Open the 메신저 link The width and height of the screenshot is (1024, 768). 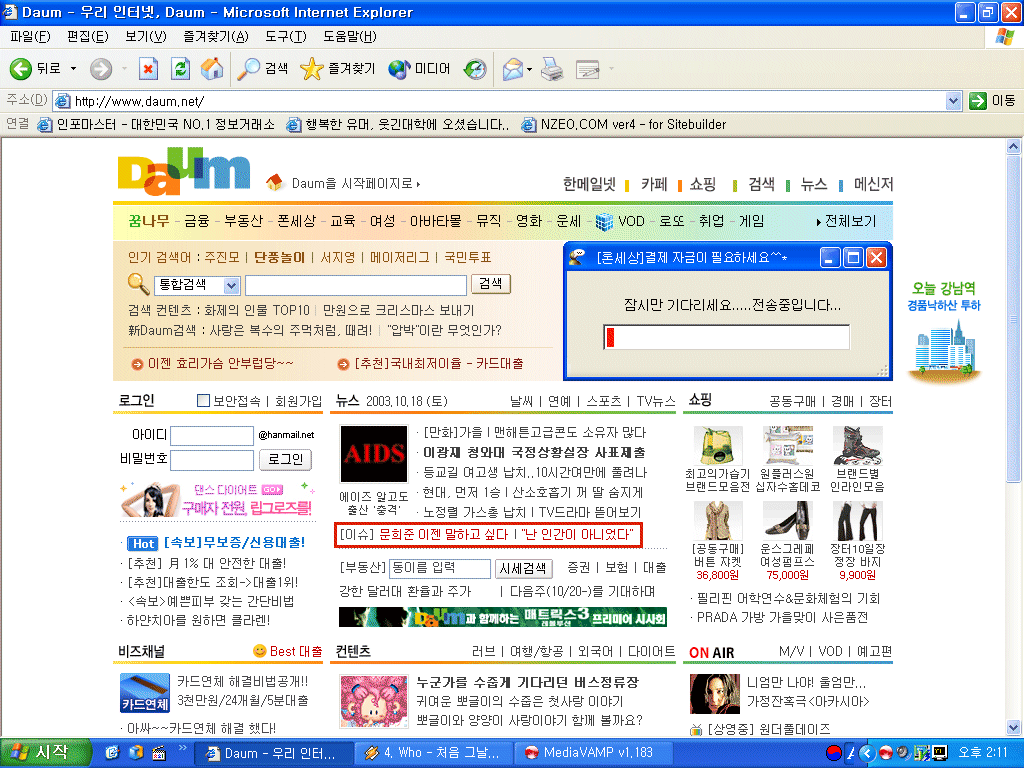(873, 184)
